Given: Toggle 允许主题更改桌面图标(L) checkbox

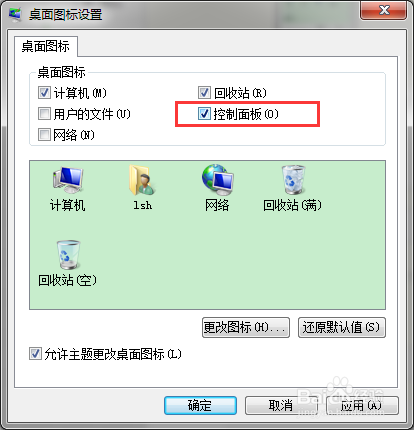Looking at the screenshot, I should coord(35,354).
